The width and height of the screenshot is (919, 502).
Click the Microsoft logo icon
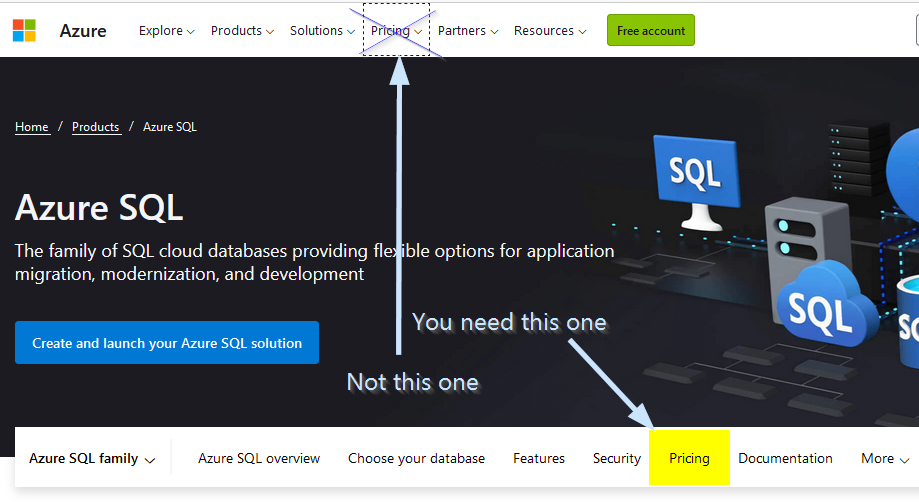pyautogui.click(x=24, y=30)
